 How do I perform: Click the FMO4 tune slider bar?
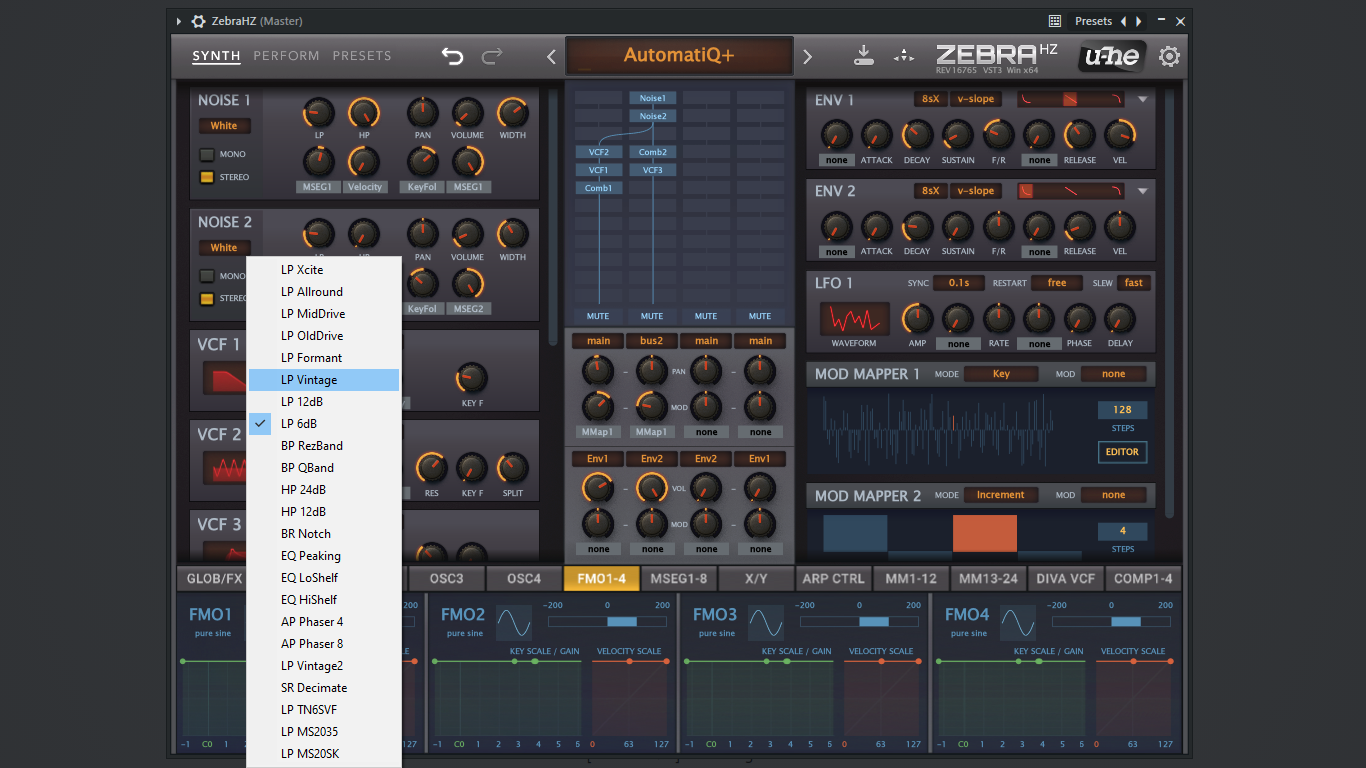[1111, 622]
